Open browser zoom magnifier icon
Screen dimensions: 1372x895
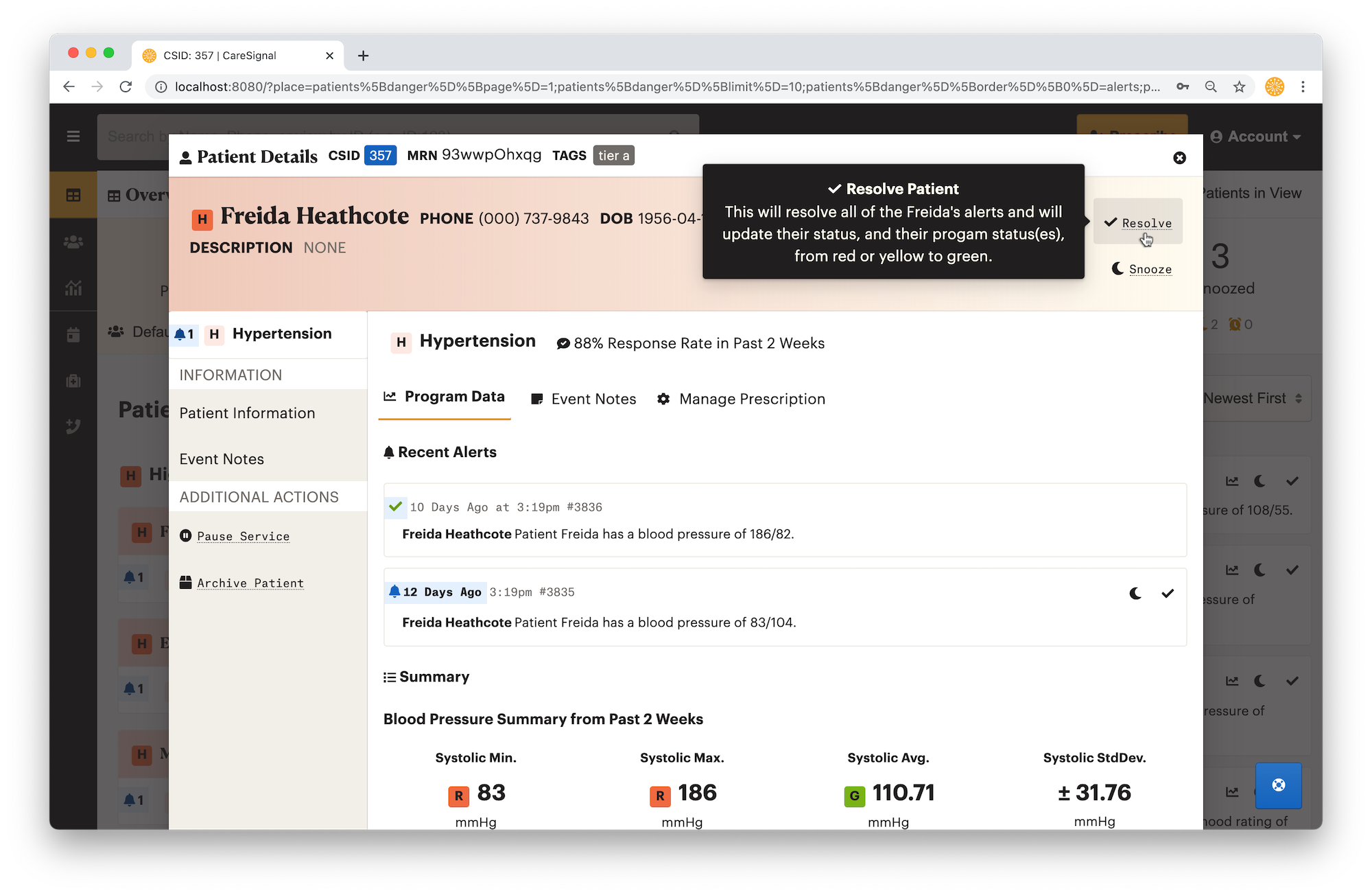[x=1211, y=86]
